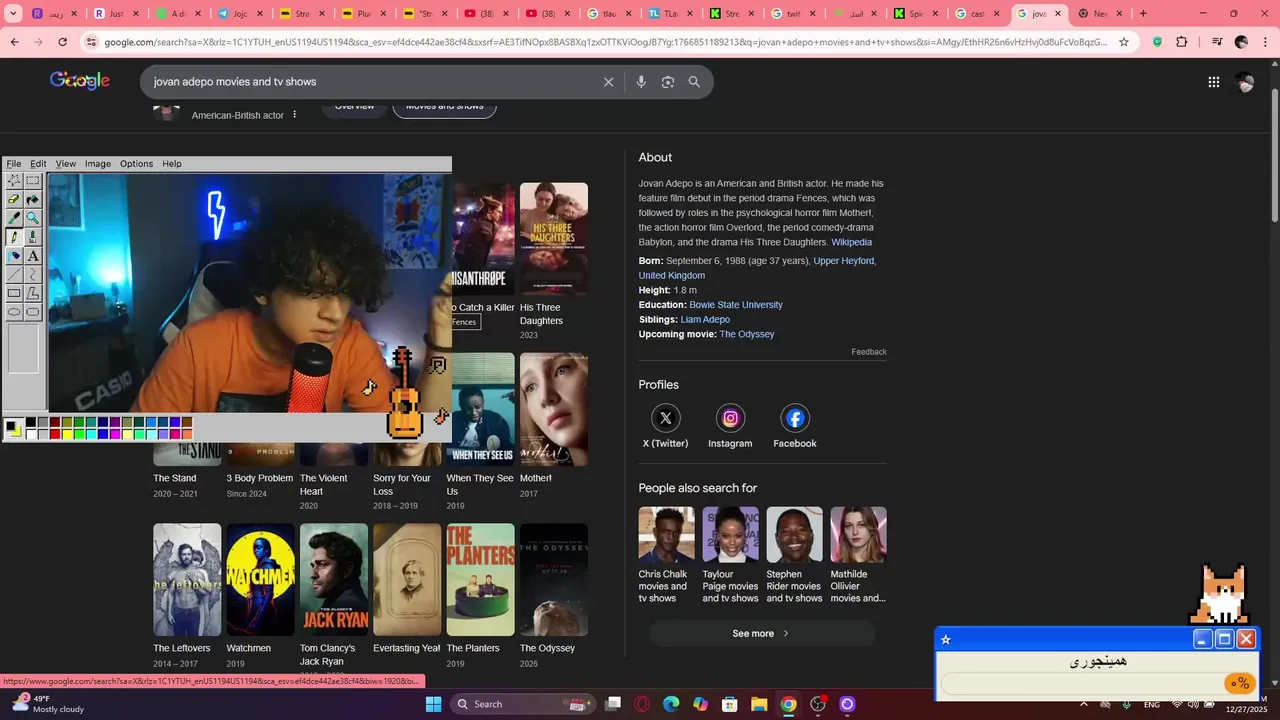
Task: Choose the Eraser tool in Paint toolbox
Action: click(14, 200)
